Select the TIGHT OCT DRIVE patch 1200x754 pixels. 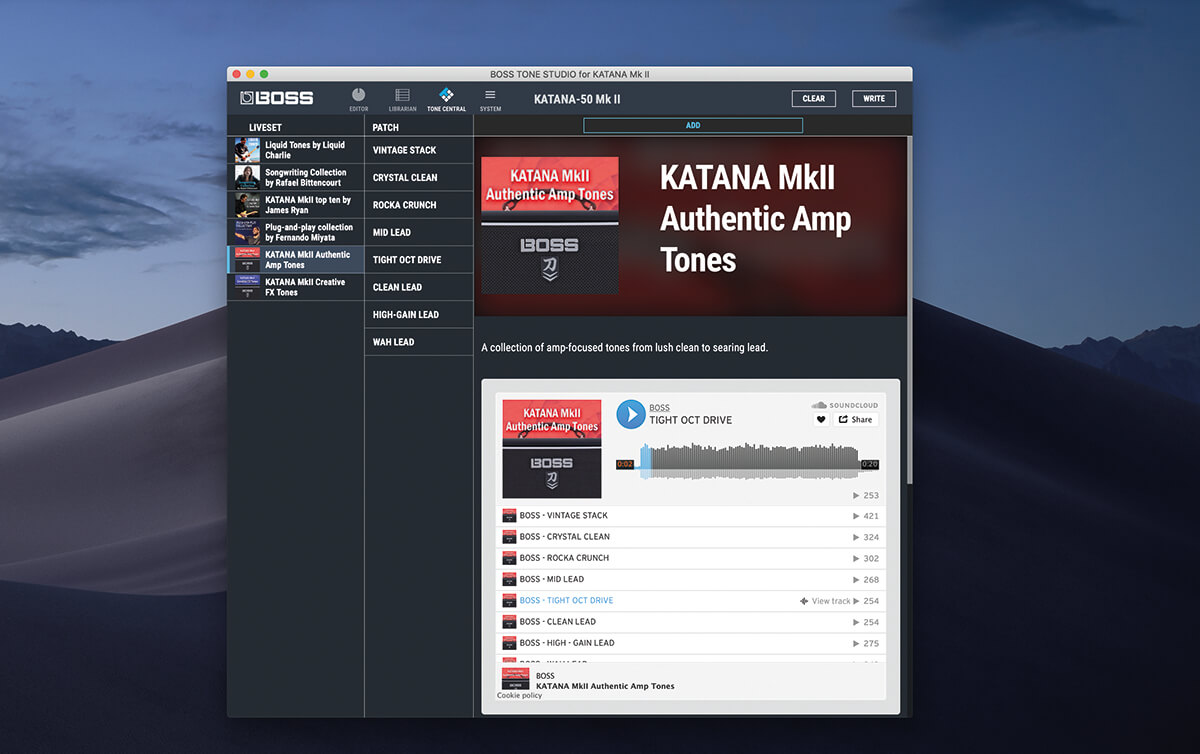point(419,260)
